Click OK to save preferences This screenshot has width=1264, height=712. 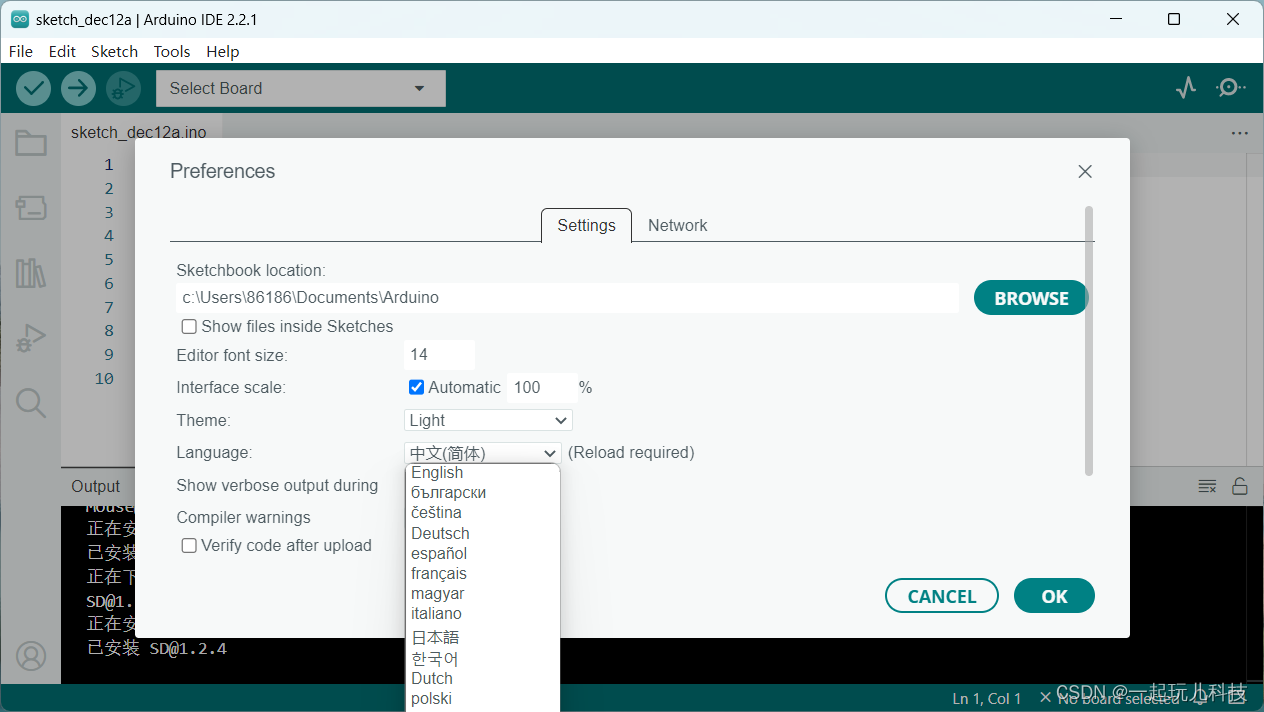point(1054,596)
